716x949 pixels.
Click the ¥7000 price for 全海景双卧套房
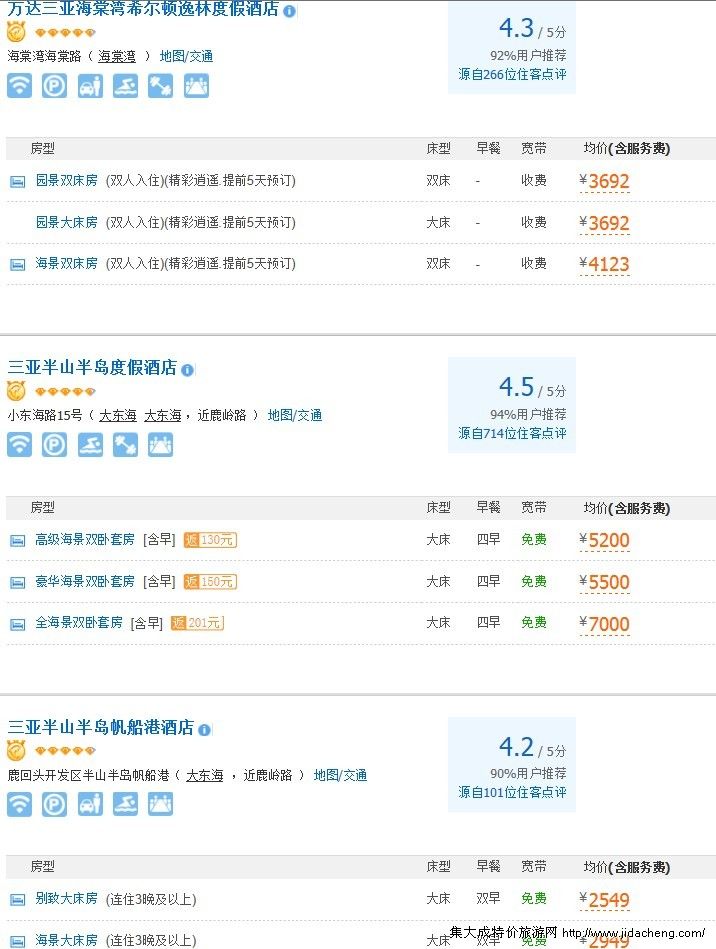(x=608, y=624)
